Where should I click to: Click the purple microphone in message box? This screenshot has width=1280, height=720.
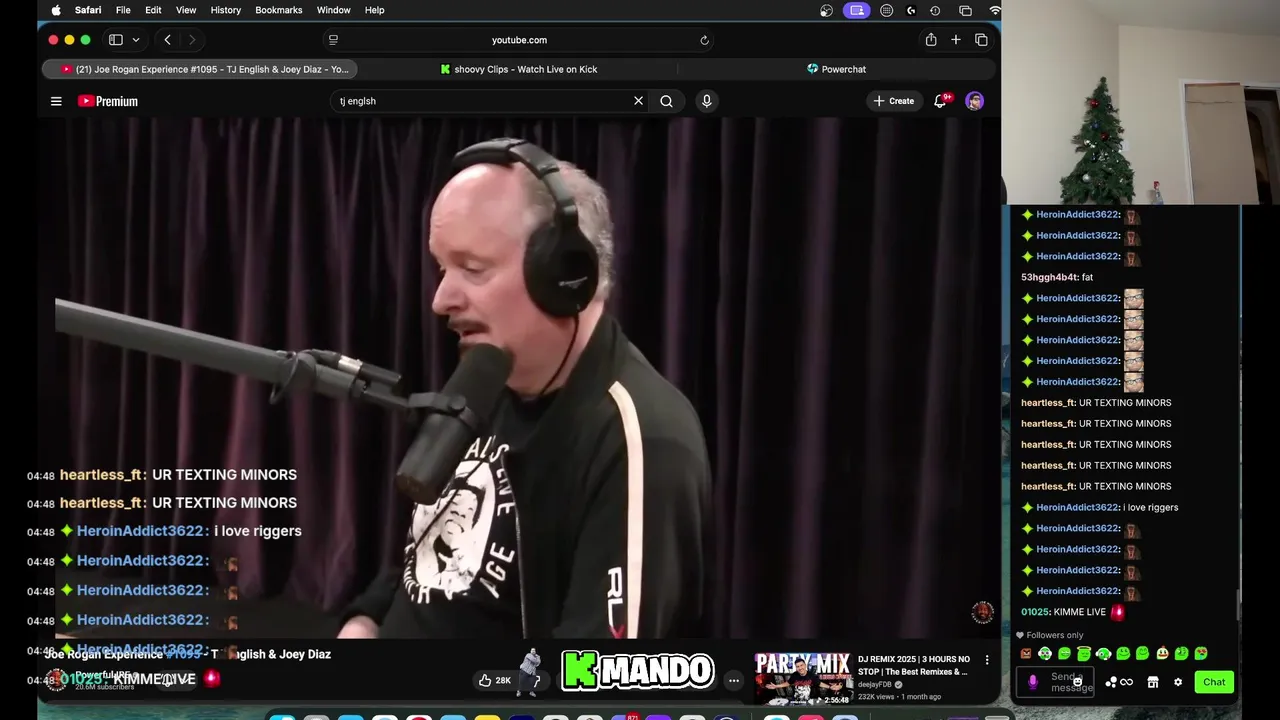(x=1033, y=682)
